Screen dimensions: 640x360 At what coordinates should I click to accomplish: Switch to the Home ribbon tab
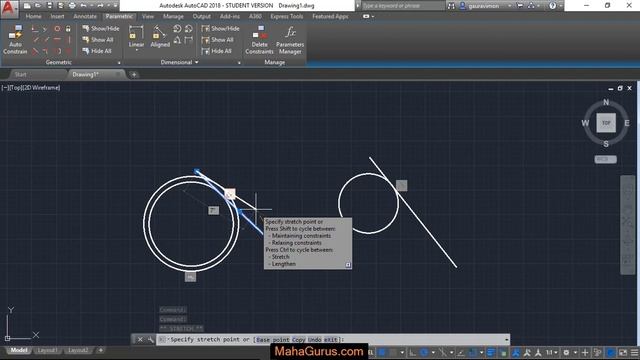pyautogui.click(x=33, y=16)
